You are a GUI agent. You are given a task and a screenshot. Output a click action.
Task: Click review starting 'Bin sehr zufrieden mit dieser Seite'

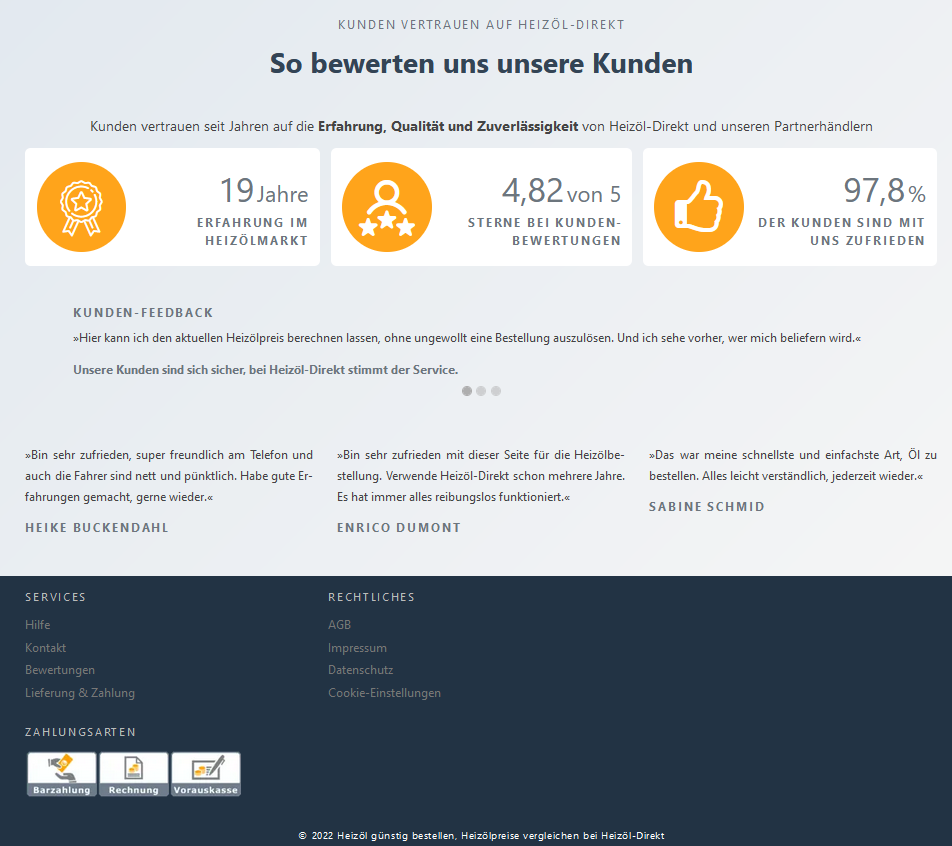pyautogui.click(x=481, y=476)
